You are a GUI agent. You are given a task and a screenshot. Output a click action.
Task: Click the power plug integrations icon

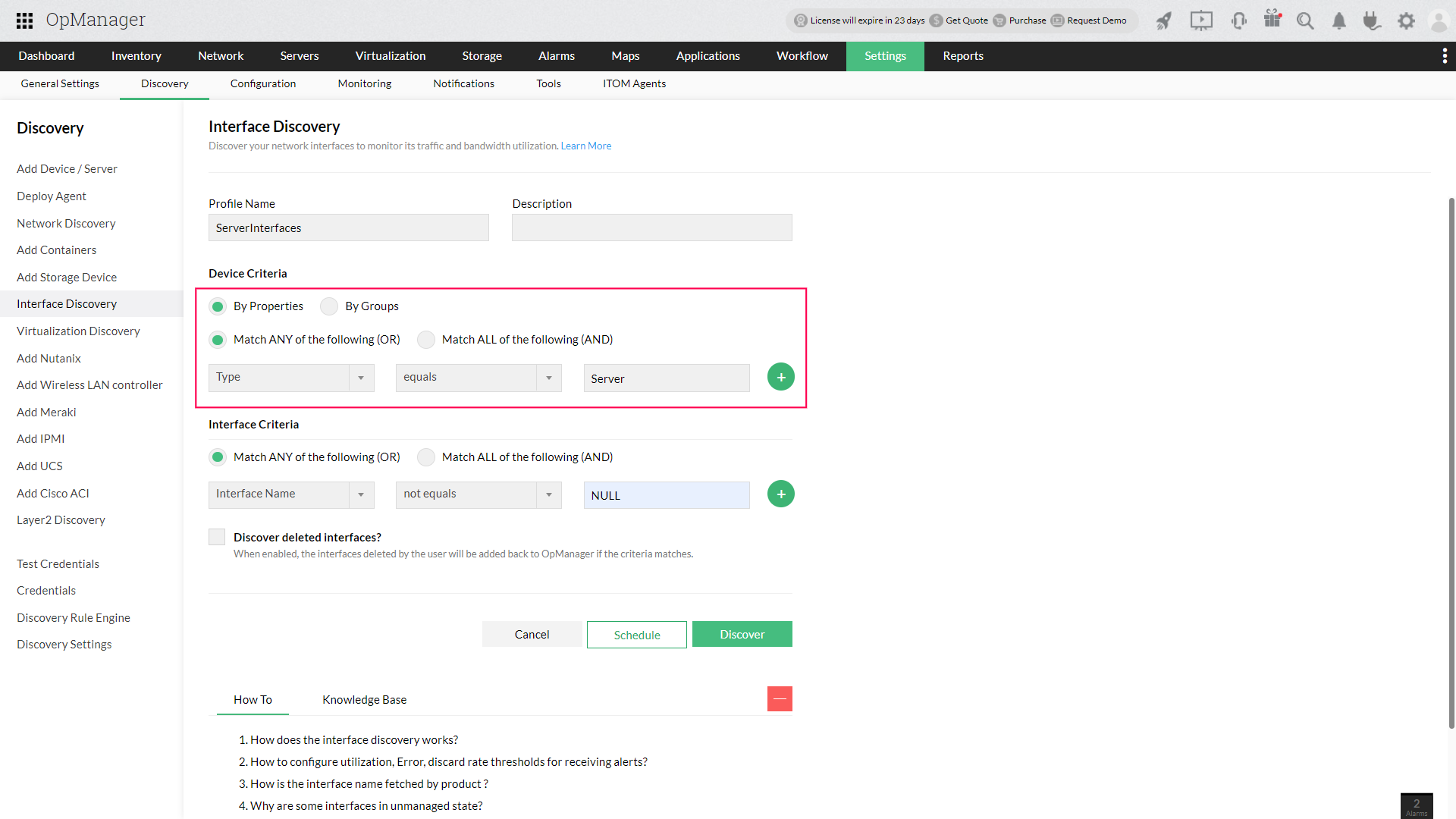[1371, 20]
